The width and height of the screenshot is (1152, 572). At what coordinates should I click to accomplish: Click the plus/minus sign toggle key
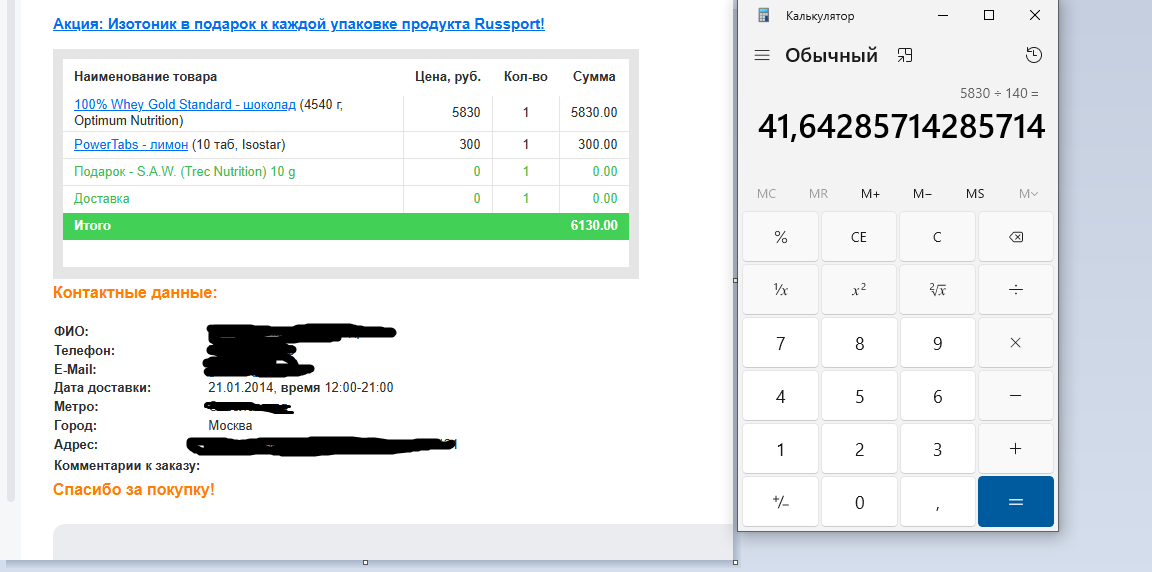point(780,502)
